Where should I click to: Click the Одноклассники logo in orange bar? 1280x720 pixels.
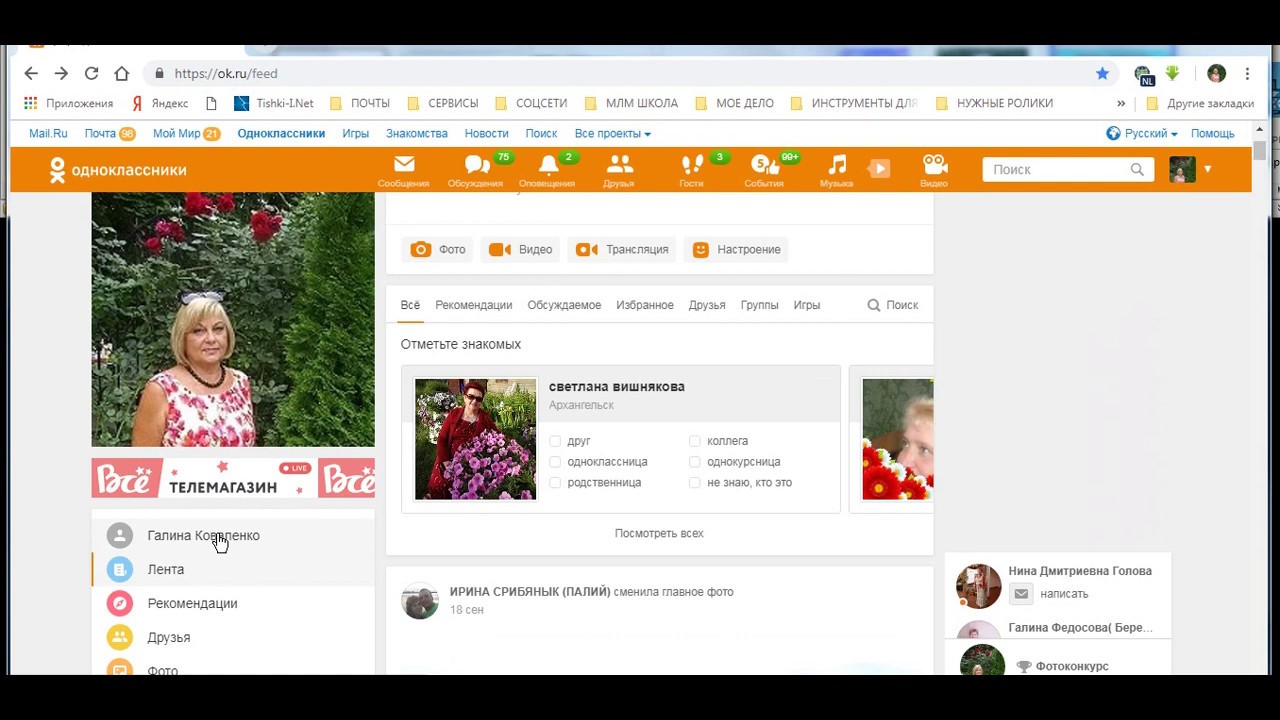pos(118,170)
